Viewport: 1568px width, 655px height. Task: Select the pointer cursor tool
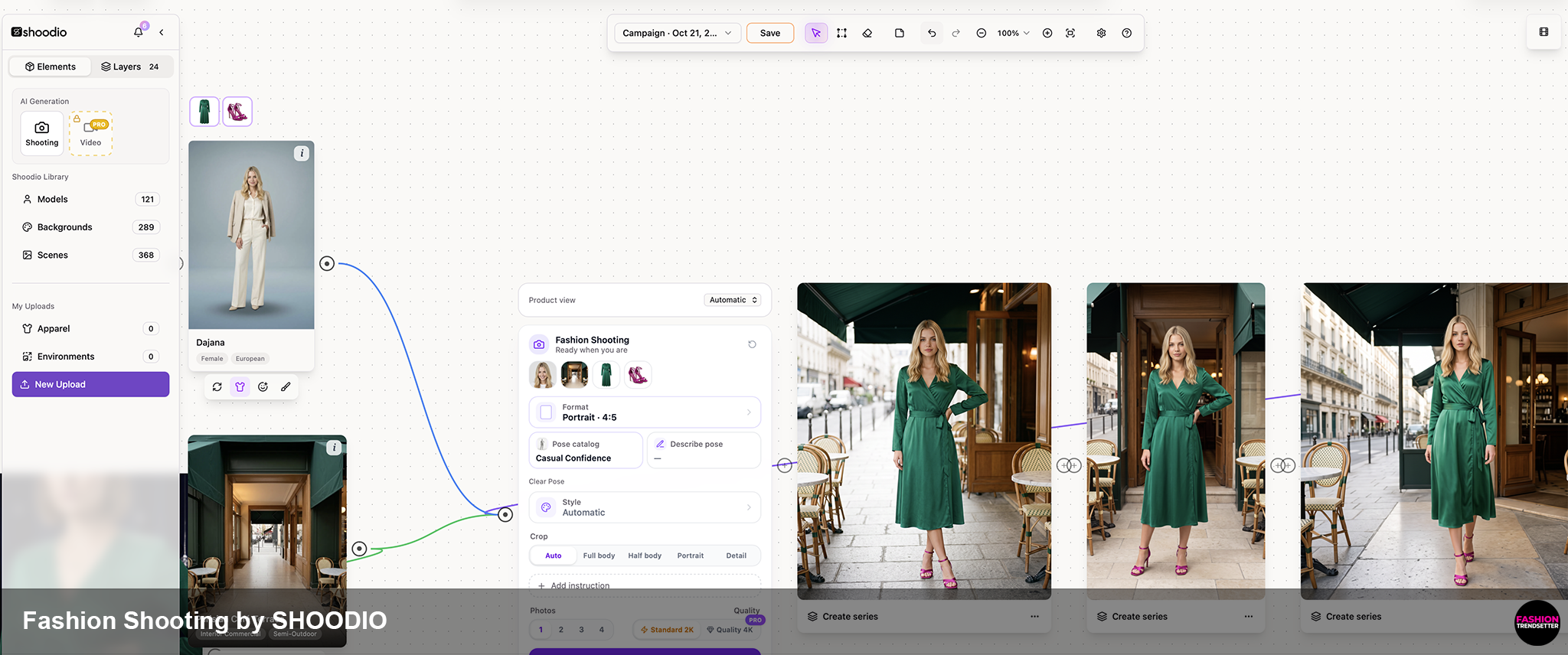pyautogui.click(x=816, y=33)
